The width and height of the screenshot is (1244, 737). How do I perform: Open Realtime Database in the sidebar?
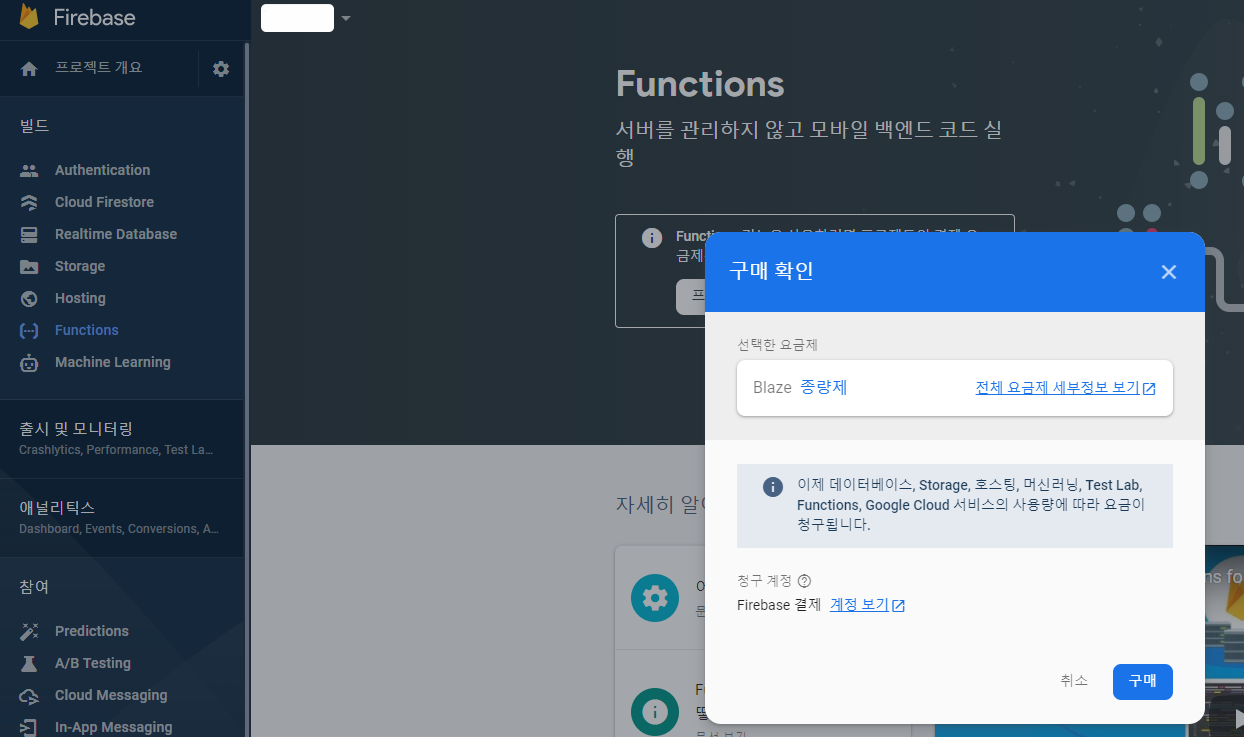[x=116, y=234]
